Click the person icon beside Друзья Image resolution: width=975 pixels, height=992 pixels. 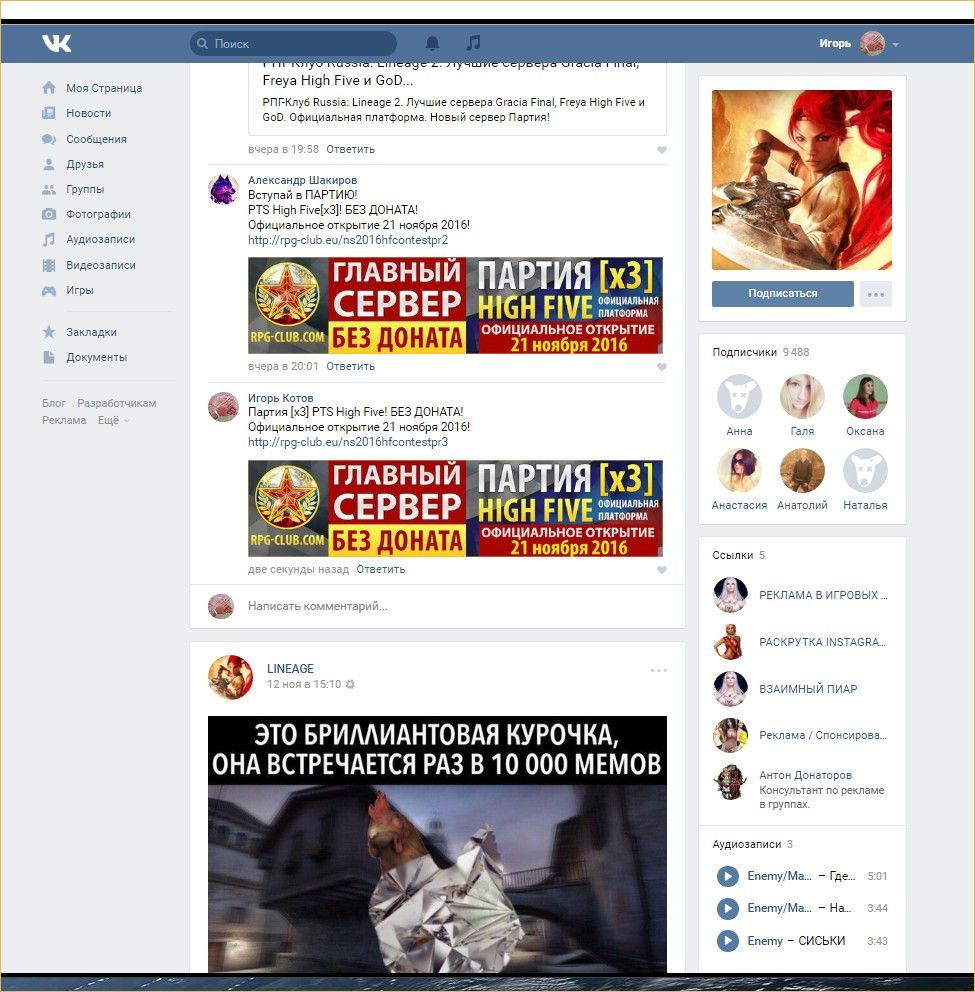pos(49,164)
